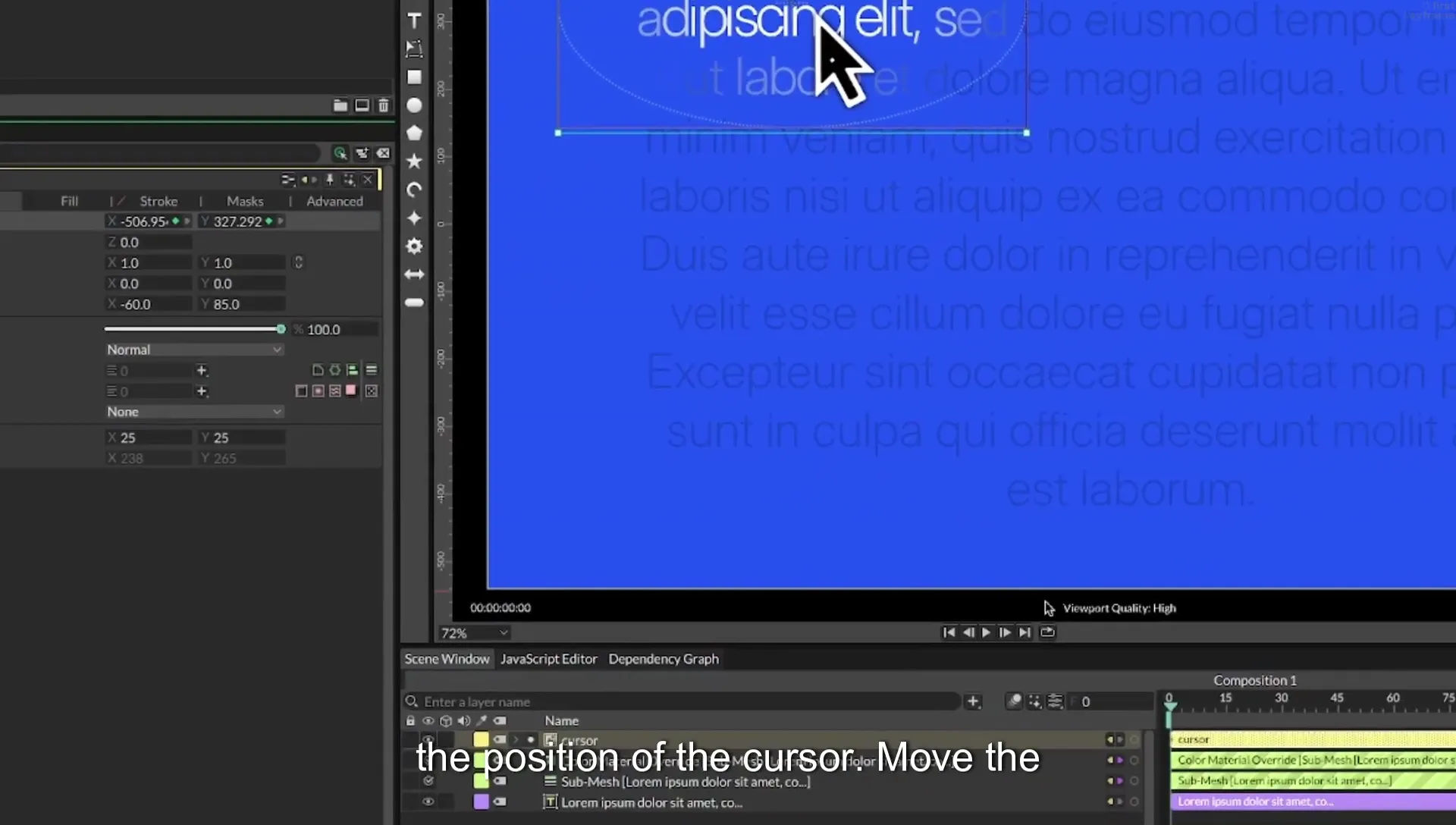
Task: Click arrow next to X position value
Action: point(187,221)
